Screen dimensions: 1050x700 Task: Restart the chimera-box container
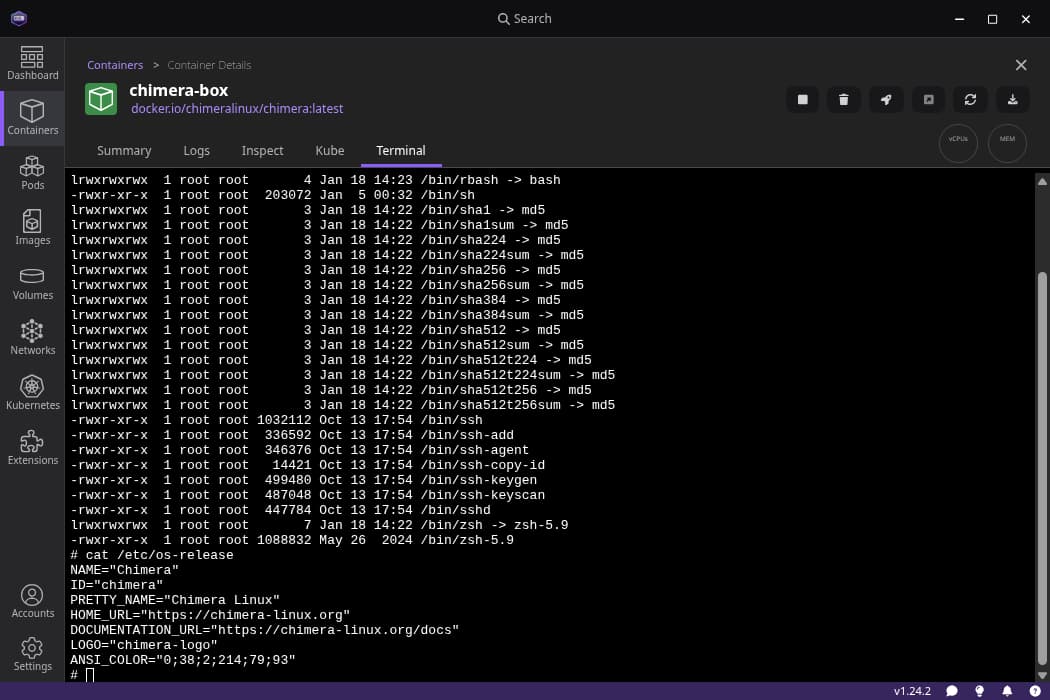pos(970,100)
